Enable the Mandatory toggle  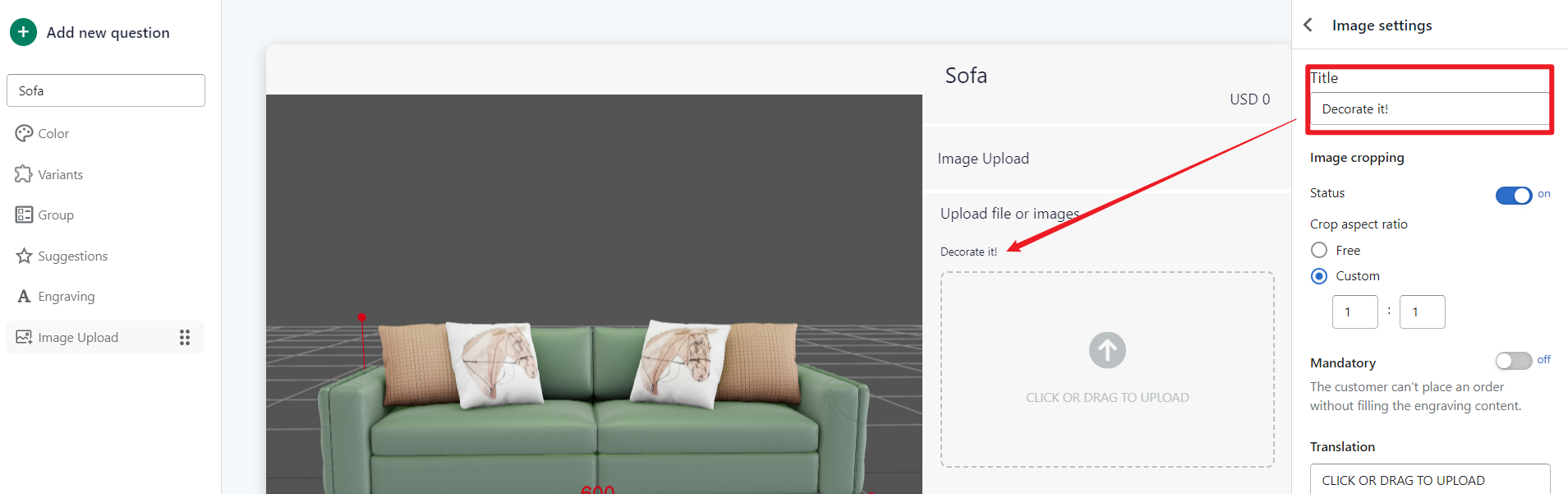tap(1514, 361)
